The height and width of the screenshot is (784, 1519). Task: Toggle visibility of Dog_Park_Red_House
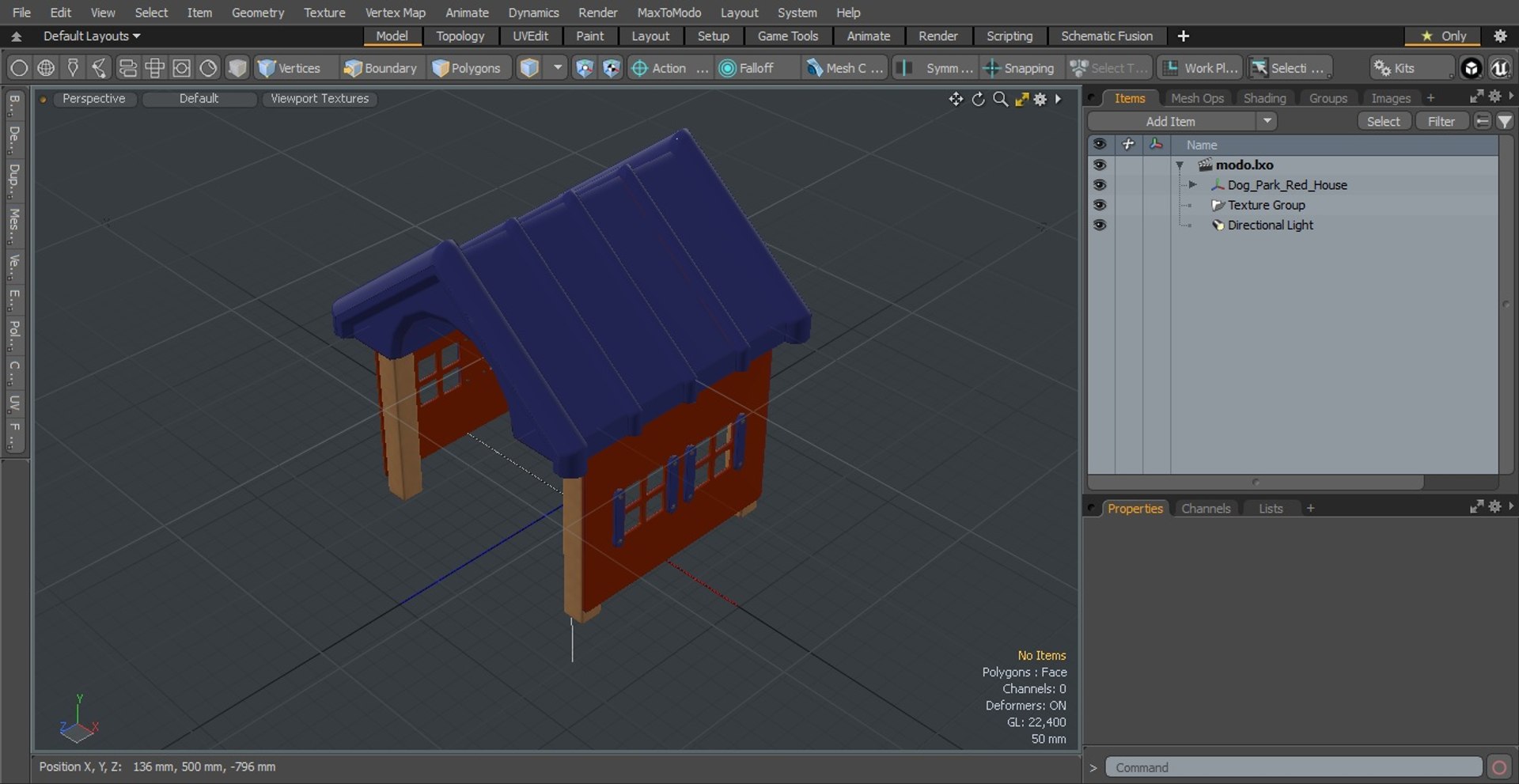(x=1100, y=184)
